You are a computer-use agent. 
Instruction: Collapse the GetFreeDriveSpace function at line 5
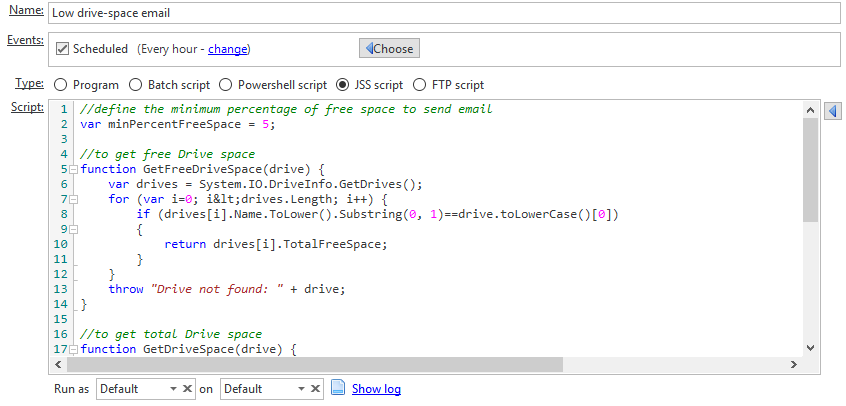[x=74, y=170]
